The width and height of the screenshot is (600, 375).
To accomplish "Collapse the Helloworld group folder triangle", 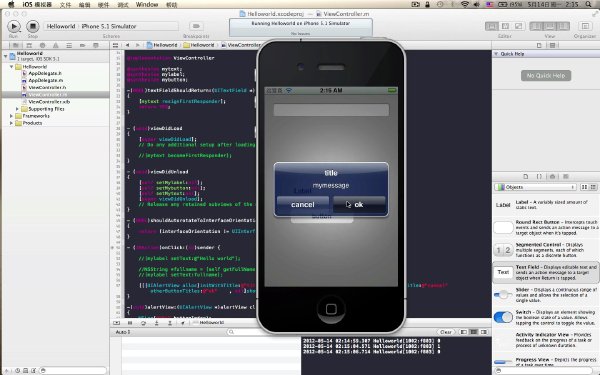I will click(x=11, y=67).
